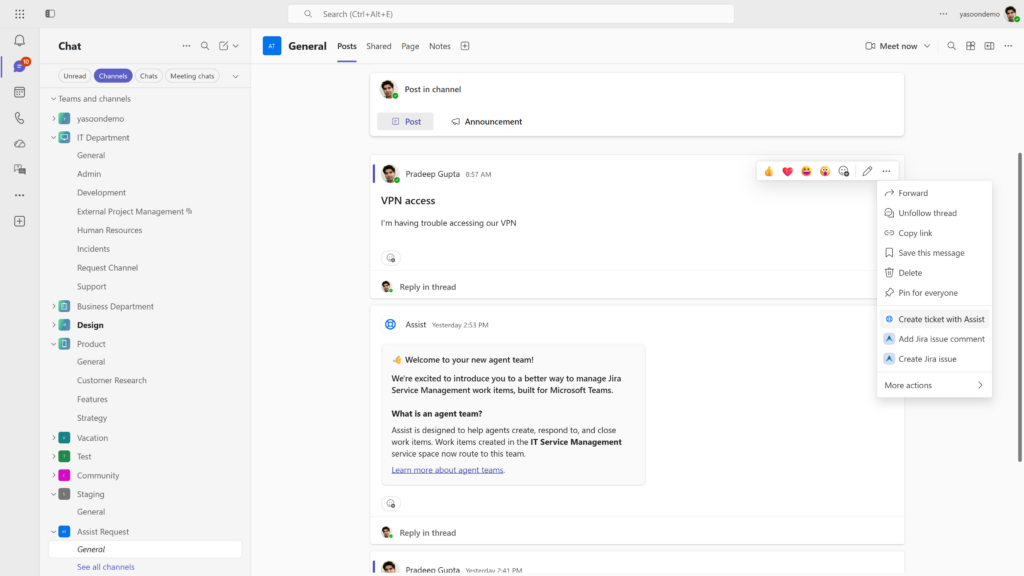Select Save this message
Image resolution: width=1024 pixels, height=576 pixels.
click(x=934, y=253)
